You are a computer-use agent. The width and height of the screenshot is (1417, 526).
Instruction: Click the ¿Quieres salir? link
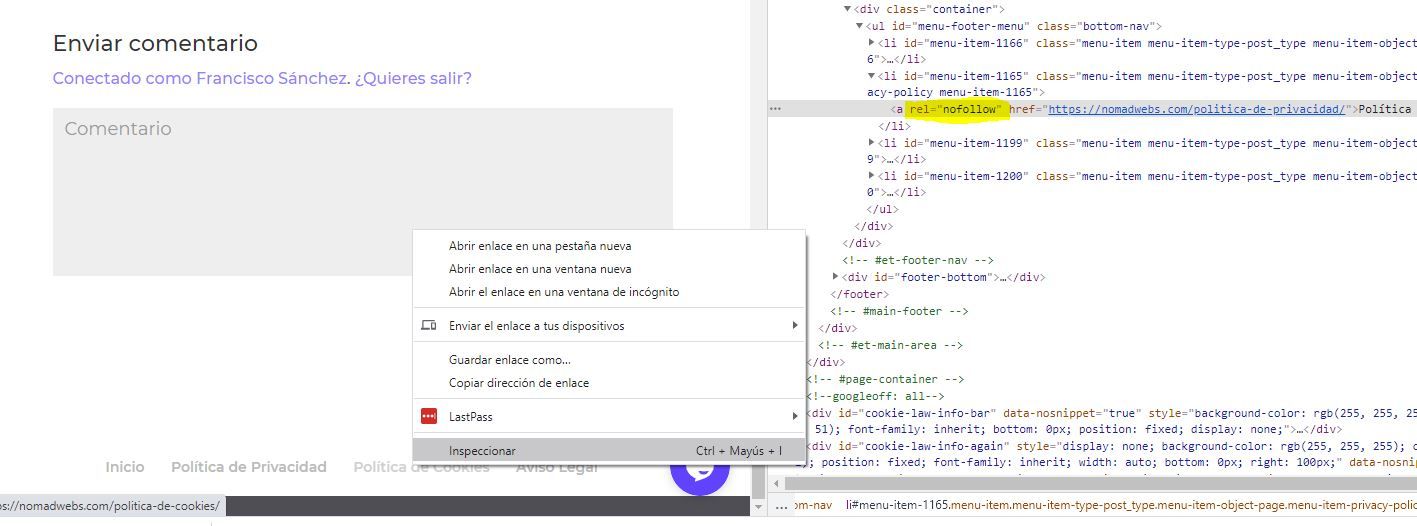[413, 78]
